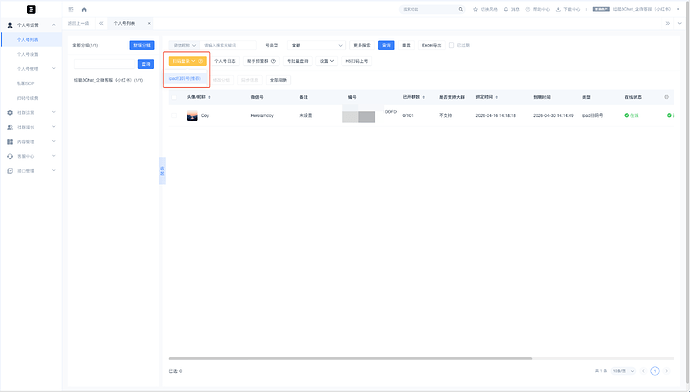The image size is (690, 392).
Task: Click the help icon in the button after 个人号日志
Action: [x=273, y=61]
